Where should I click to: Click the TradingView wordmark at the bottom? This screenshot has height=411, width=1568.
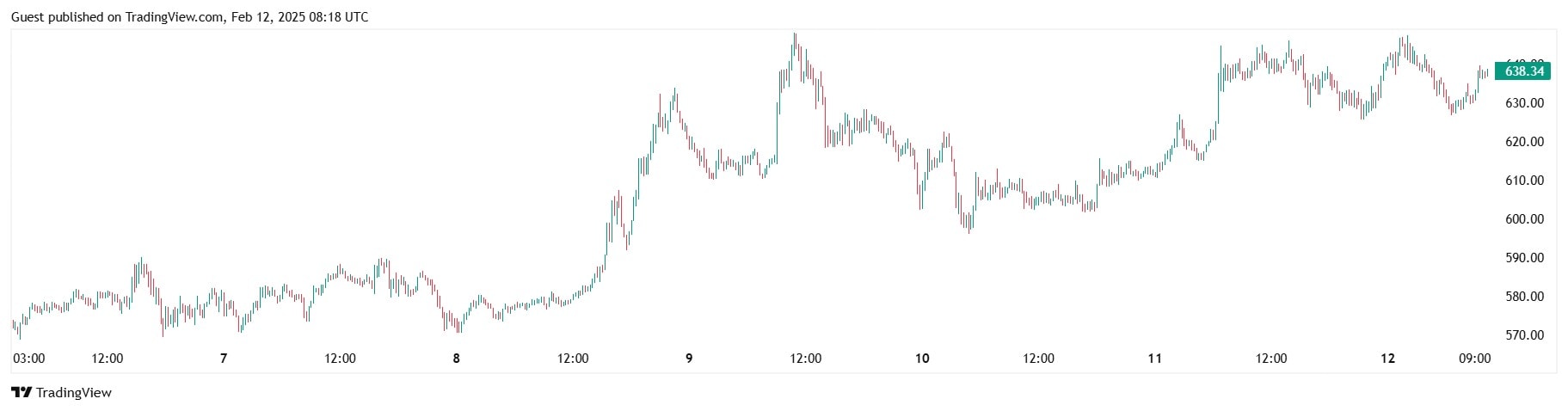point(74,393)
